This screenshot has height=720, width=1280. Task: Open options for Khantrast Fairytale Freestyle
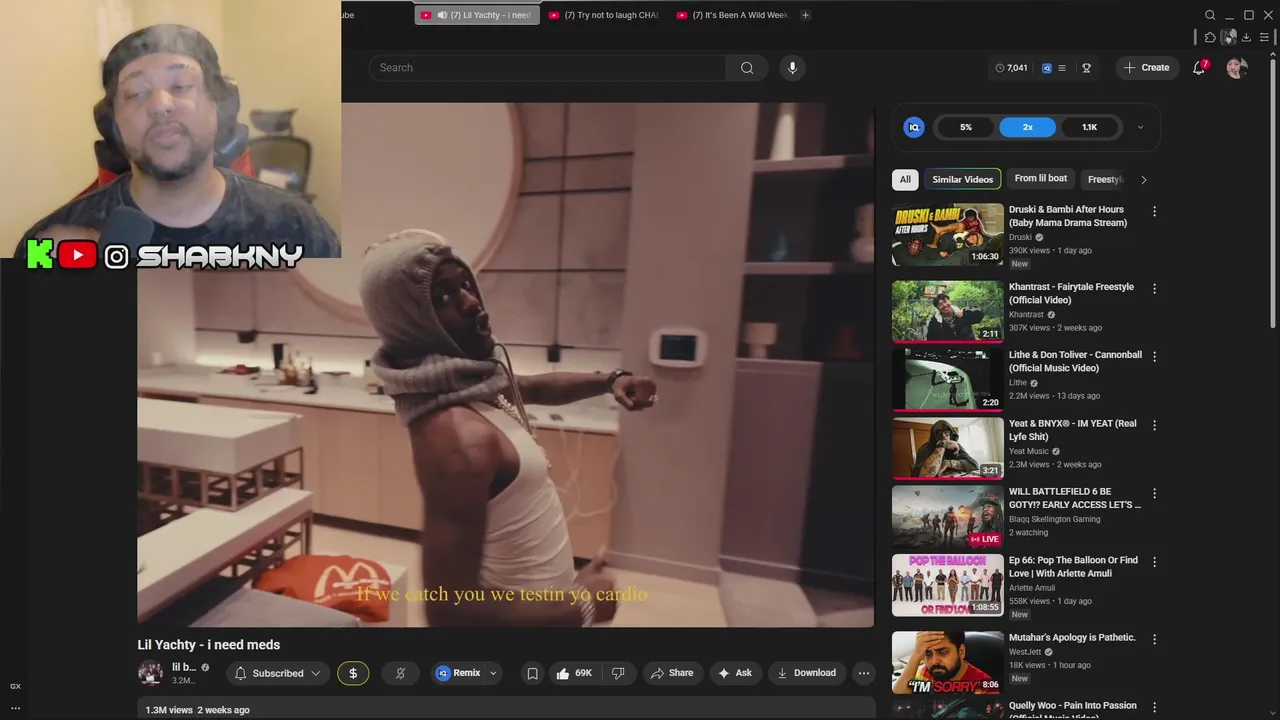(x=1154, y=289)
